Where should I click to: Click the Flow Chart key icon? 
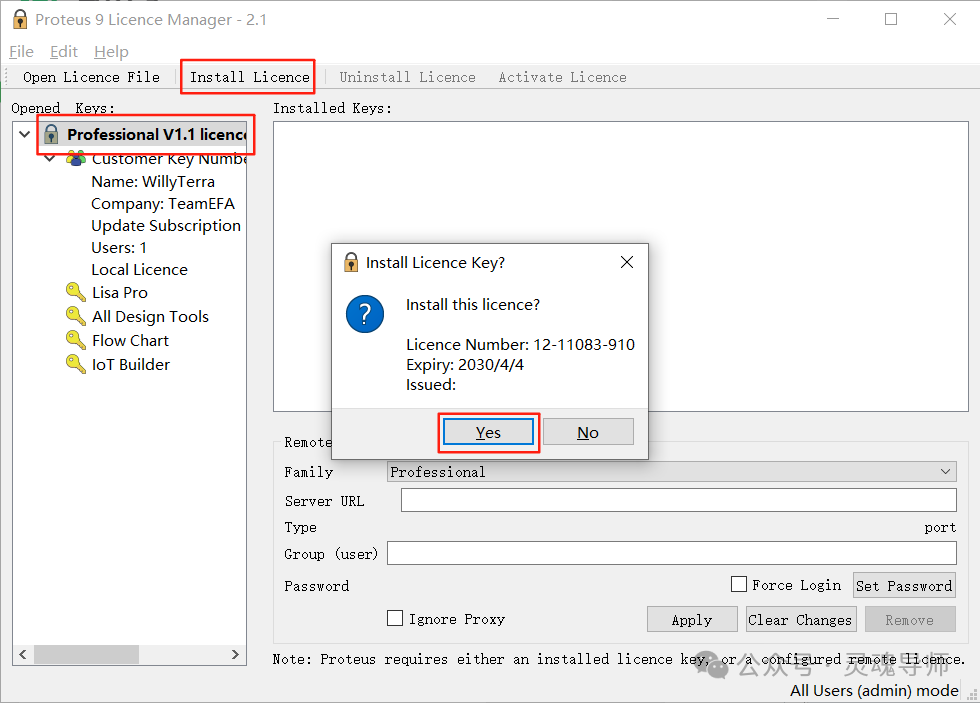[76, 340]
